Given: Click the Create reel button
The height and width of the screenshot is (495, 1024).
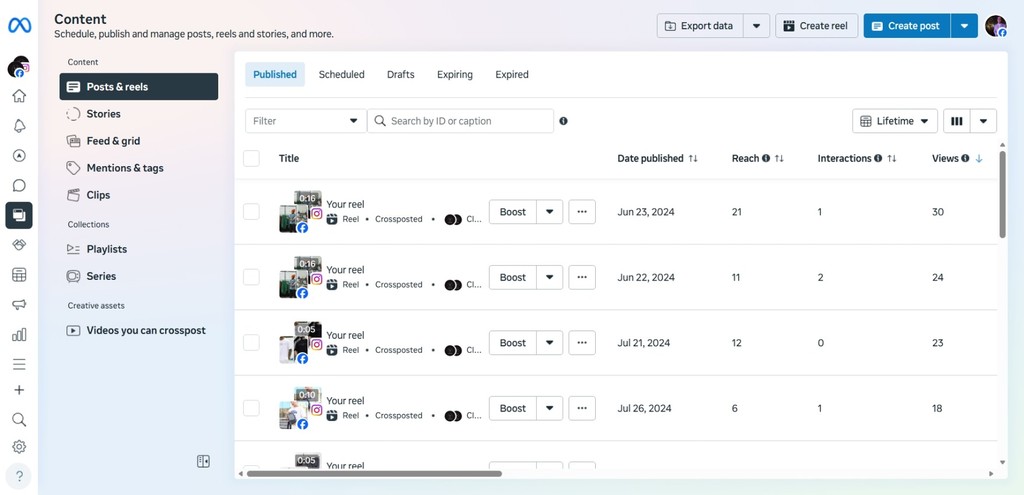Looking at the screenshot, I should tap(816, 26).
